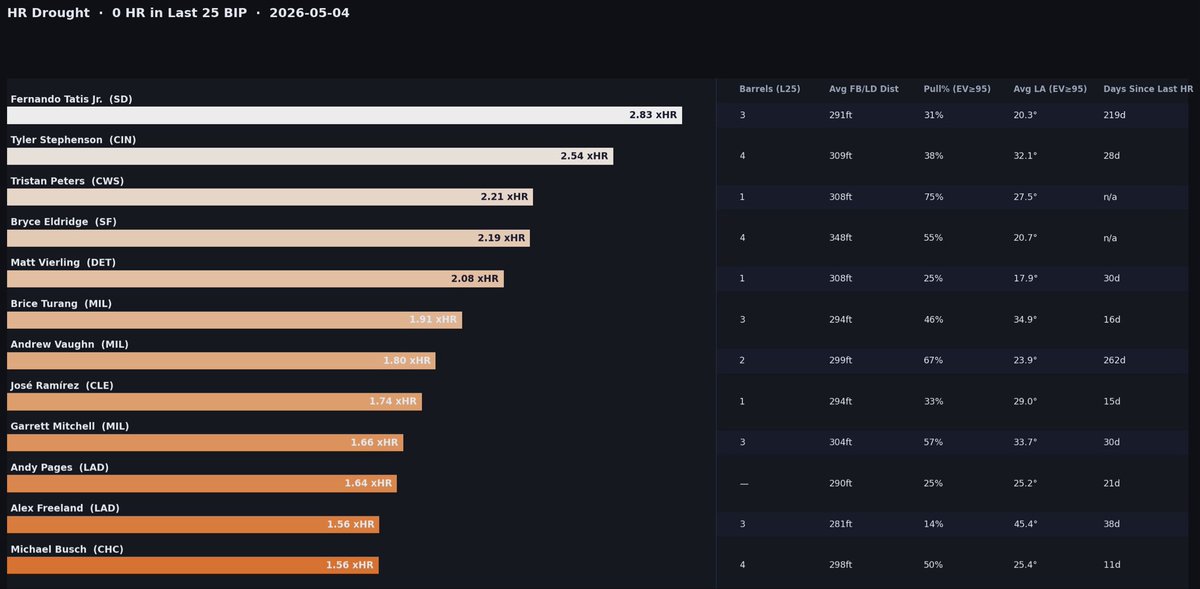Image resolution: width=1200 pixels, height=589 pixels.
Task: Select Garrett Mitchell (MIL) name label
Action: coord(69,427)
